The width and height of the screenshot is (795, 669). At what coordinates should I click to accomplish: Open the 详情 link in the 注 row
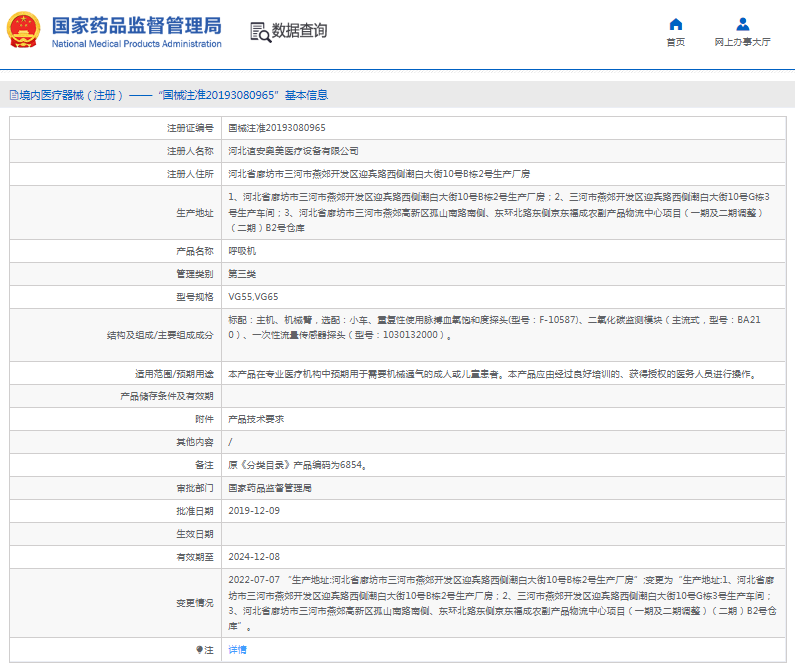tap(237, 649)
